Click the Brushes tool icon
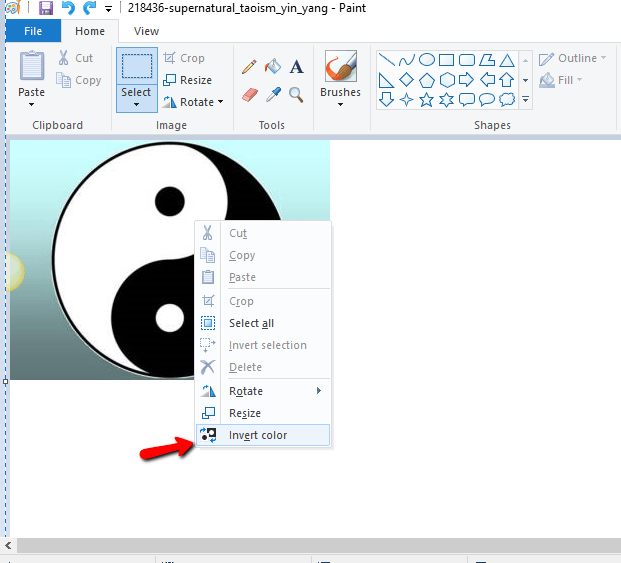This screenshot has width=621, height=563. [341, 66]
